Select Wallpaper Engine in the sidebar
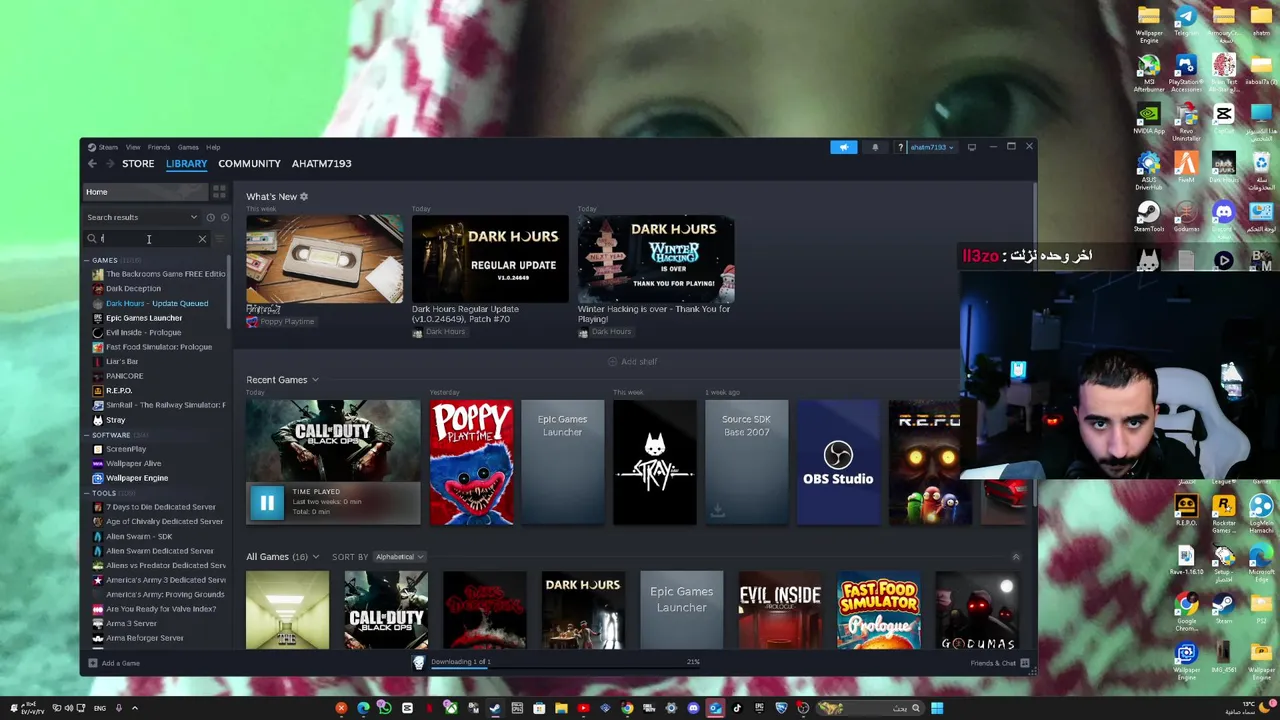The width and height of the screenshot is (1280, 720). (x=137, y=478)
